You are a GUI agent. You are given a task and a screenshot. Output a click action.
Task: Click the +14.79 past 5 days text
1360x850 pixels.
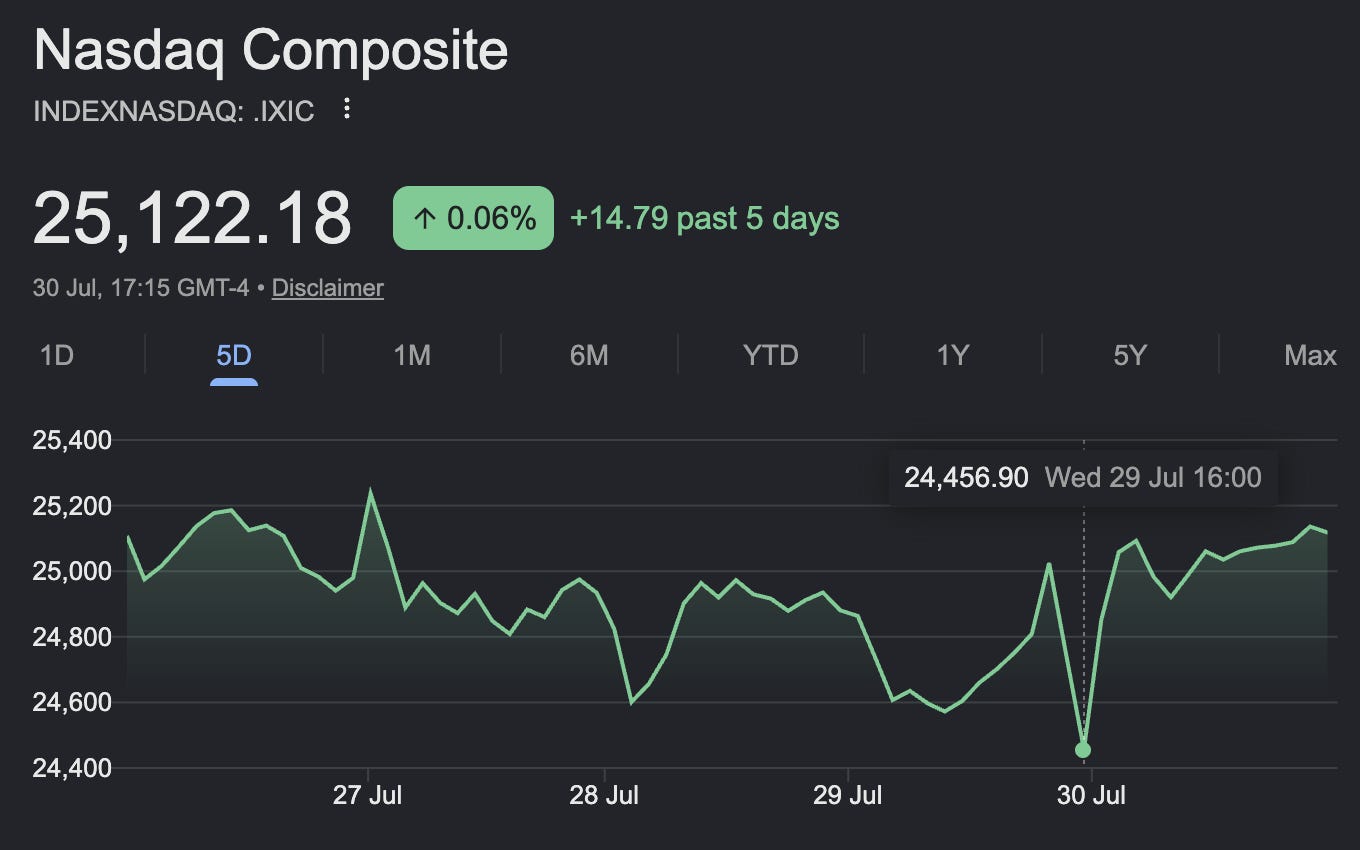[x=704, y=218]
